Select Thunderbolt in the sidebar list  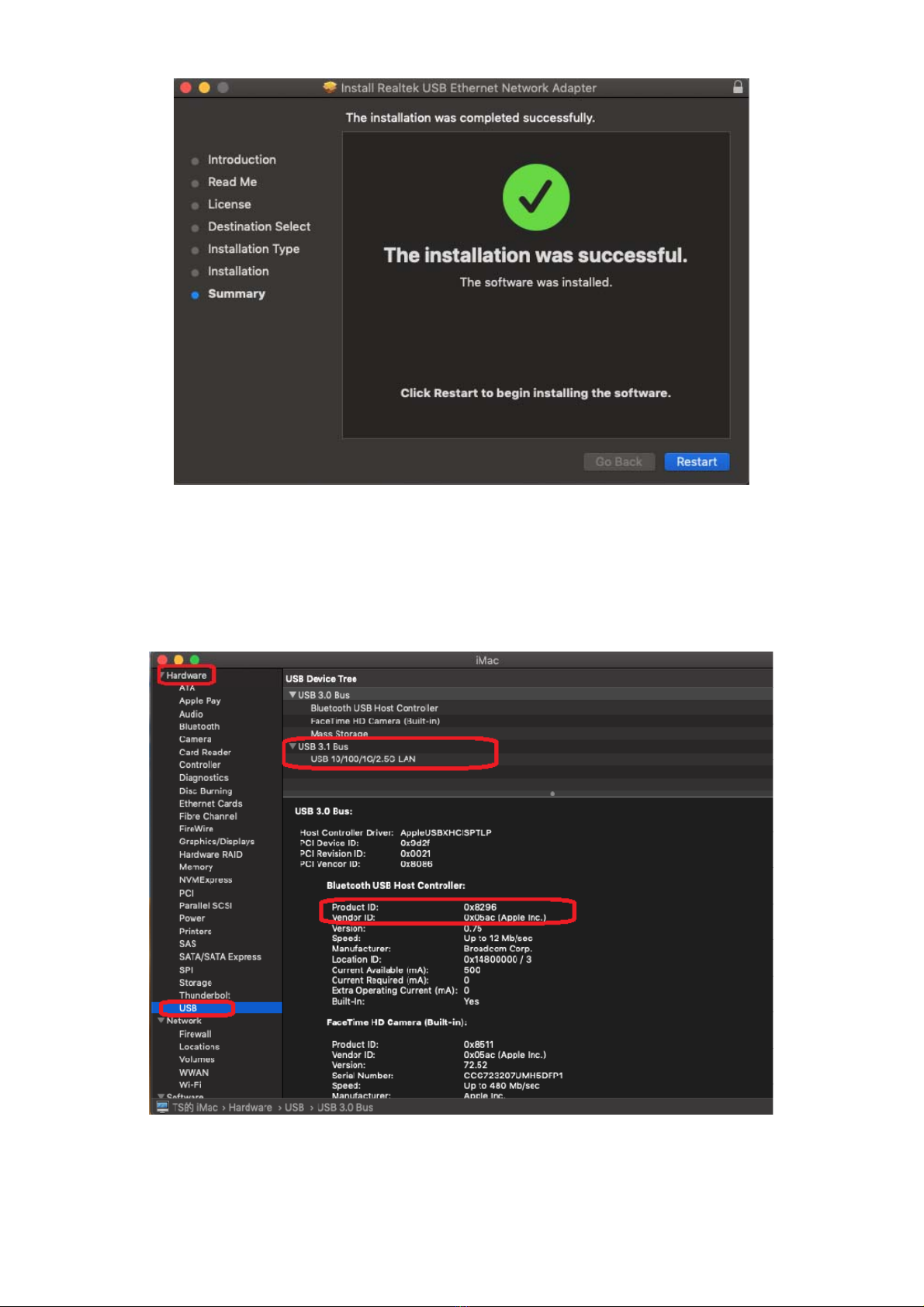204,995
